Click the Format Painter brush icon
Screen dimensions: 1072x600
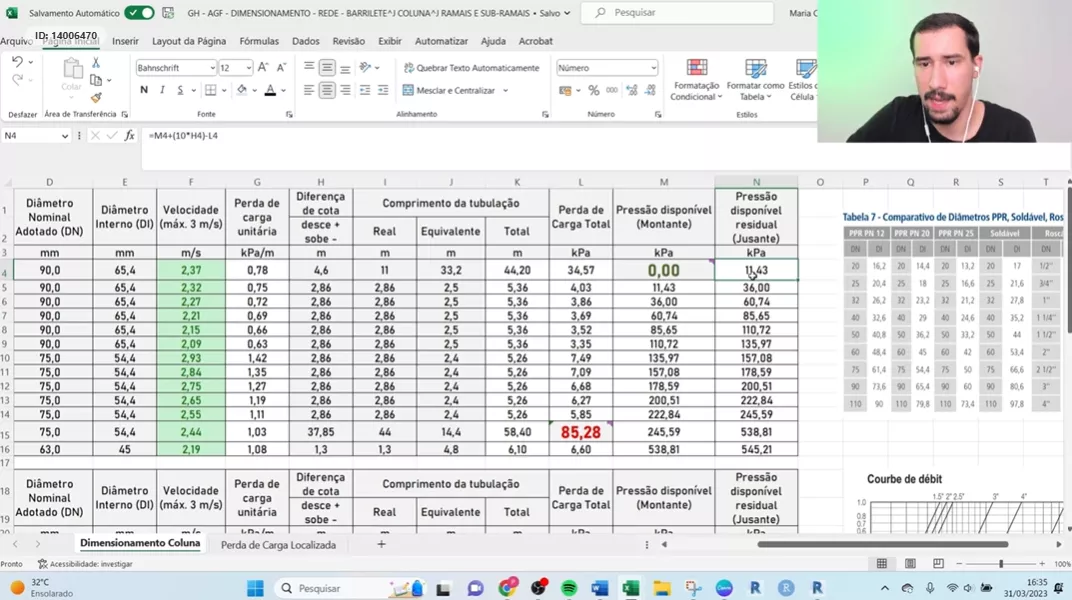(x=96, y=98)
